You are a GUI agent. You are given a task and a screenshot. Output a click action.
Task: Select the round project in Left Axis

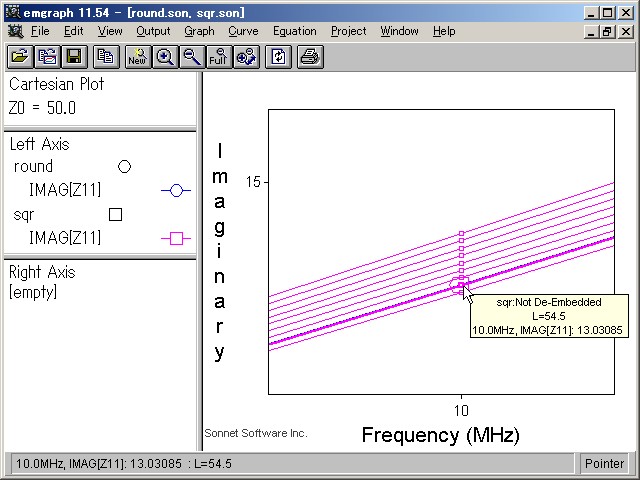click(33, 167)
